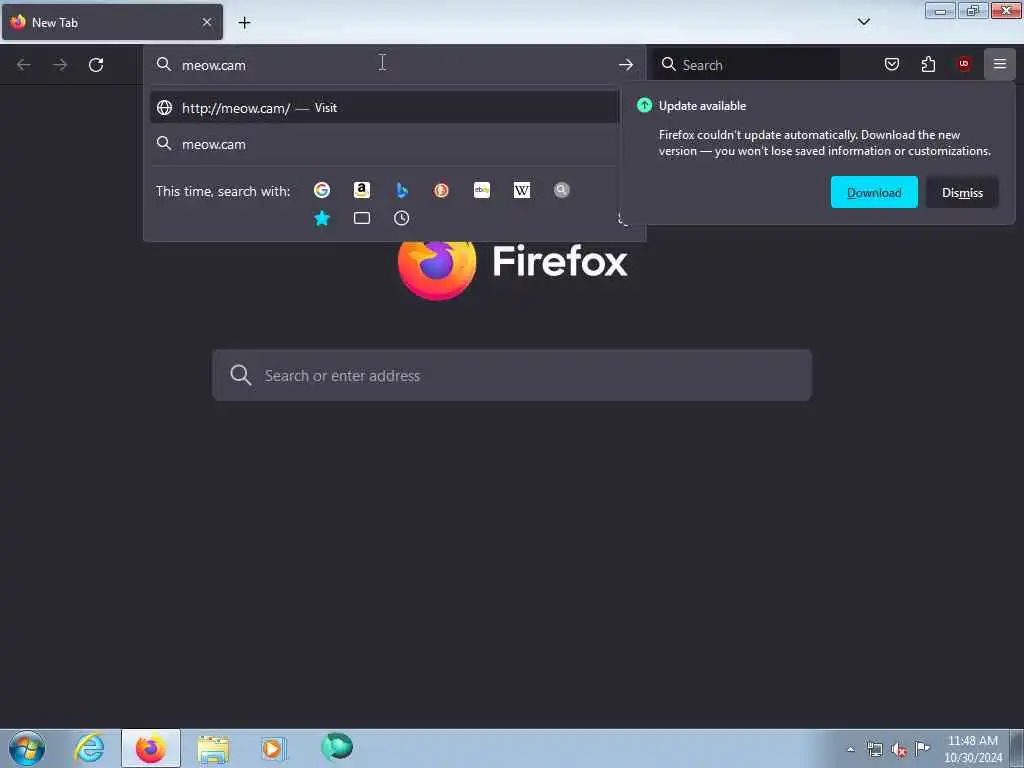Open Action Center flag icon
This screenshot has height=768, width=1024.
pyautogui.click(x=922, y=748)
